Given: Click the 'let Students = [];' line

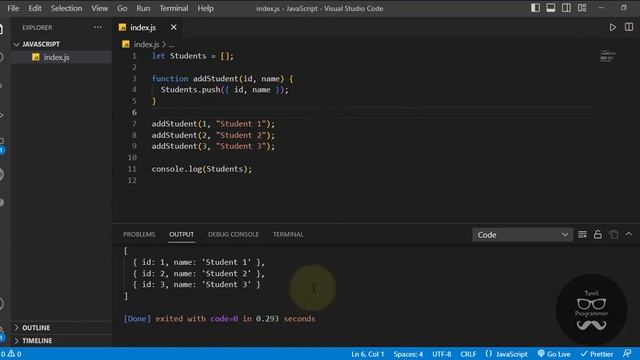Looking at the screenshot, I should [193, 56].
